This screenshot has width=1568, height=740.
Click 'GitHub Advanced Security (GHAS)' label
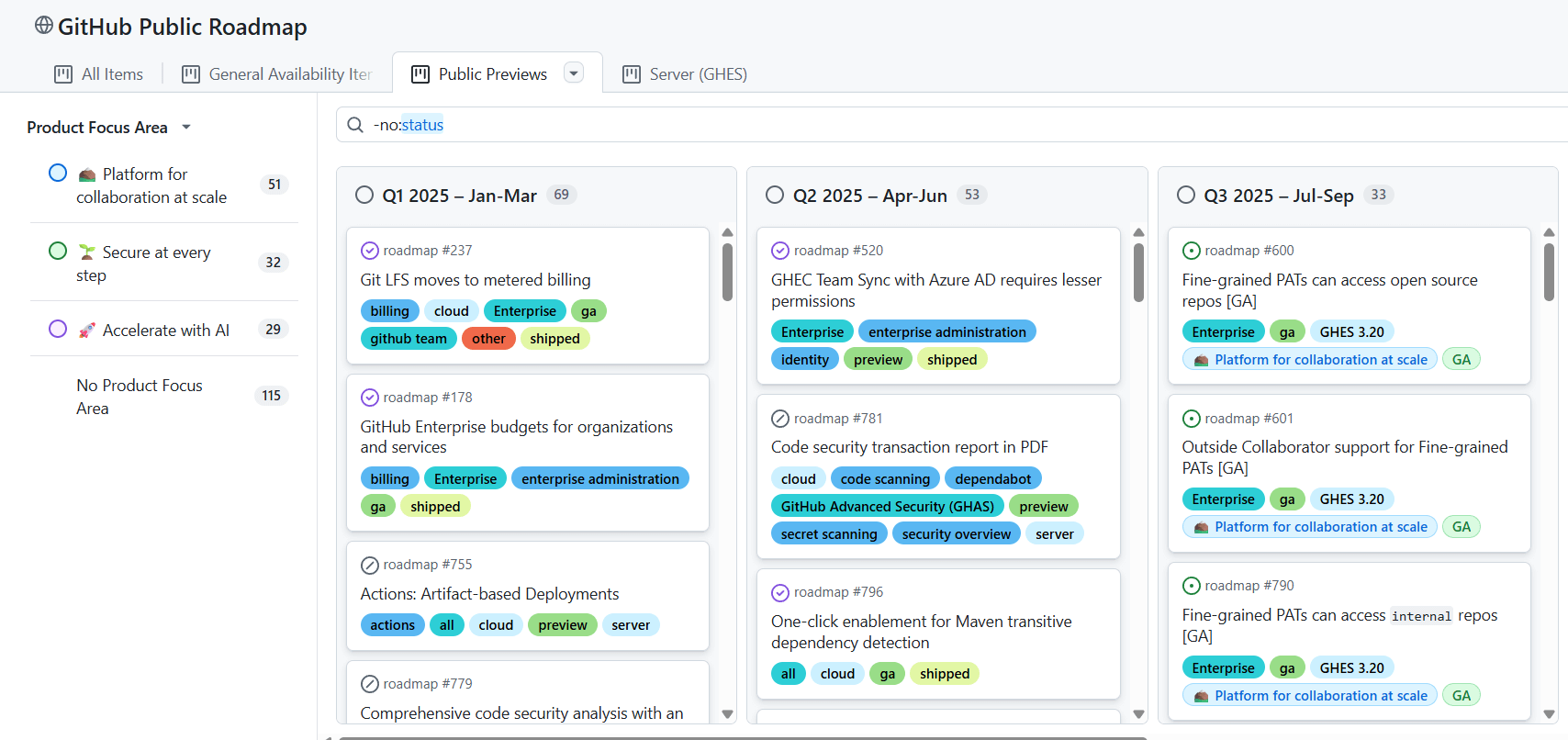coord(888,507)
